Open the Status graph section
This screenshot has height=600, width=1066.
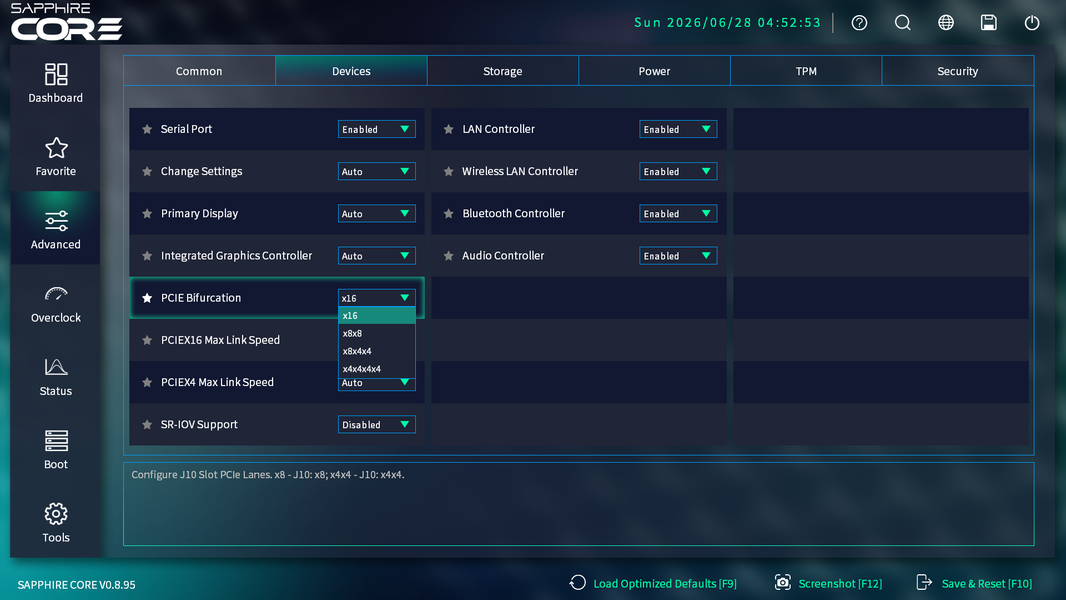[56, 376]
